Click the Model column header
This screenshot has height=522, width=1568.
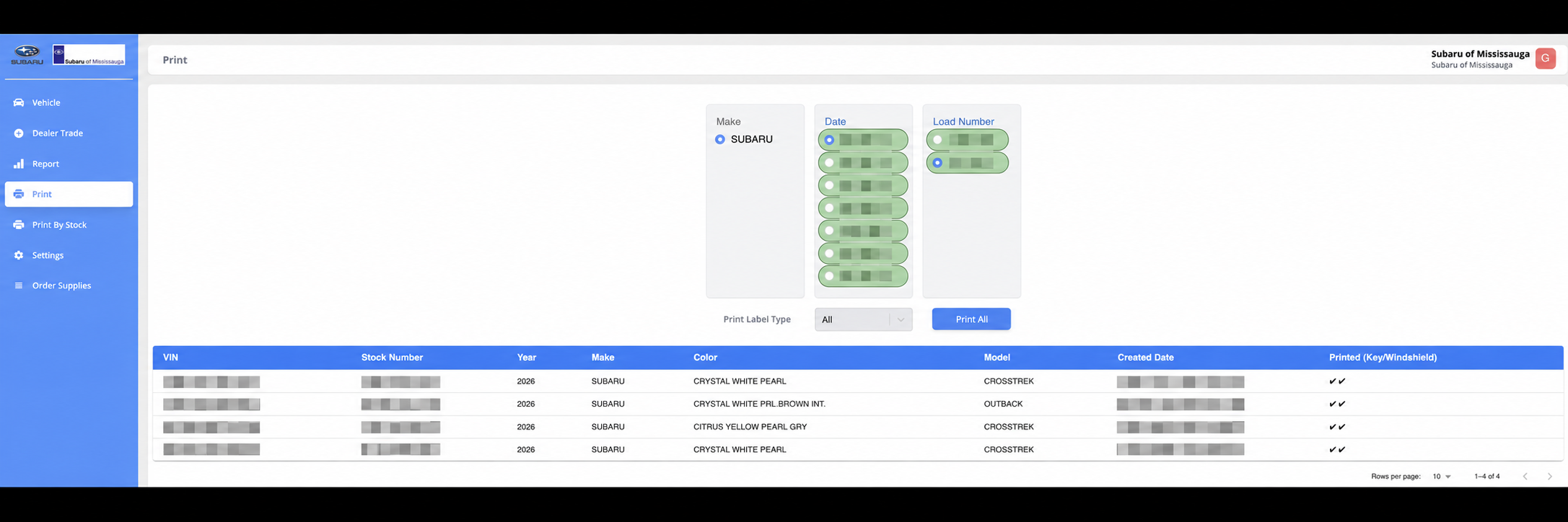coord(997,358)
